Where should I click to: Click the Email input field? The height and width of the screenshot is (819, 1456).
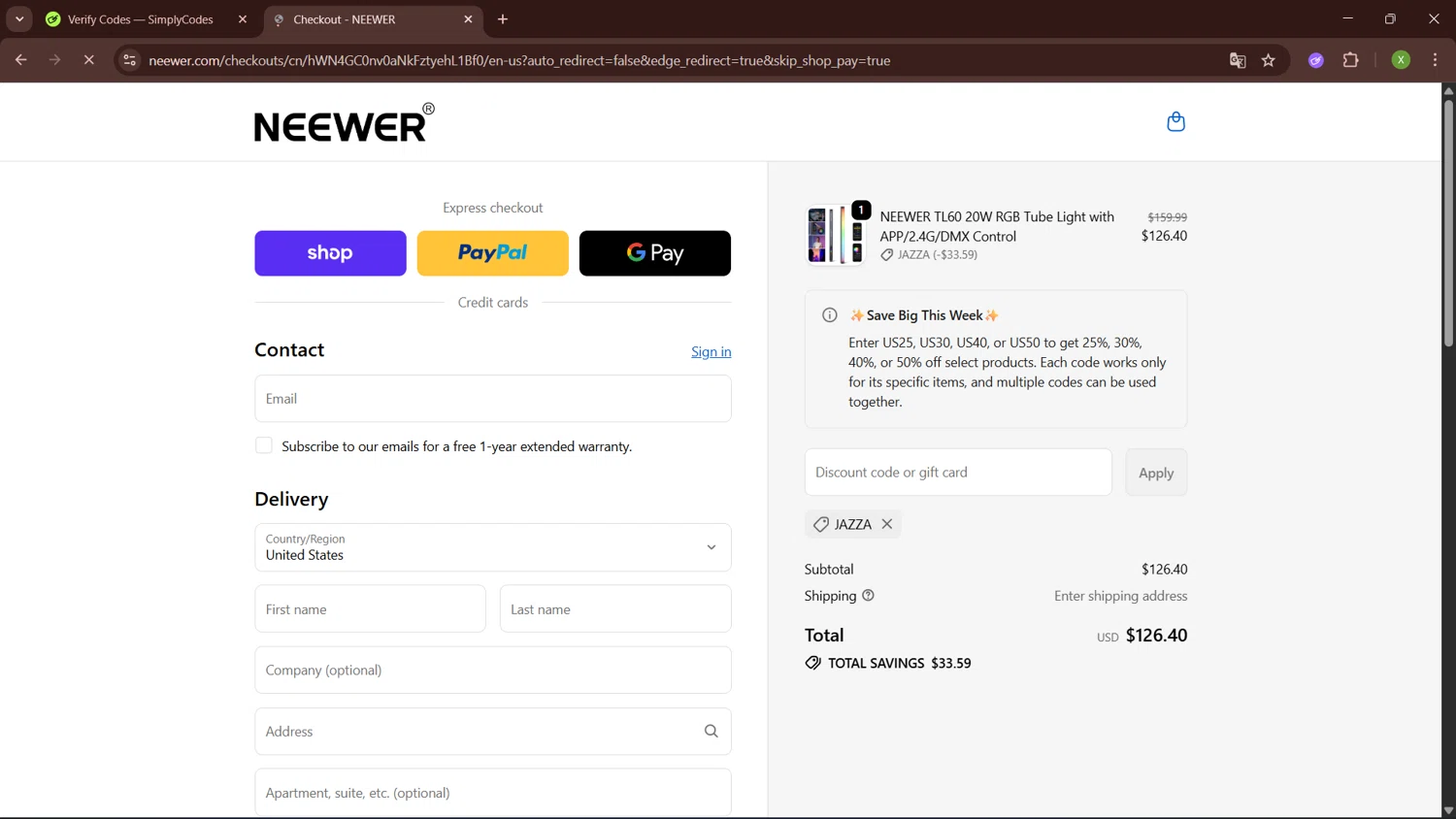493,399
